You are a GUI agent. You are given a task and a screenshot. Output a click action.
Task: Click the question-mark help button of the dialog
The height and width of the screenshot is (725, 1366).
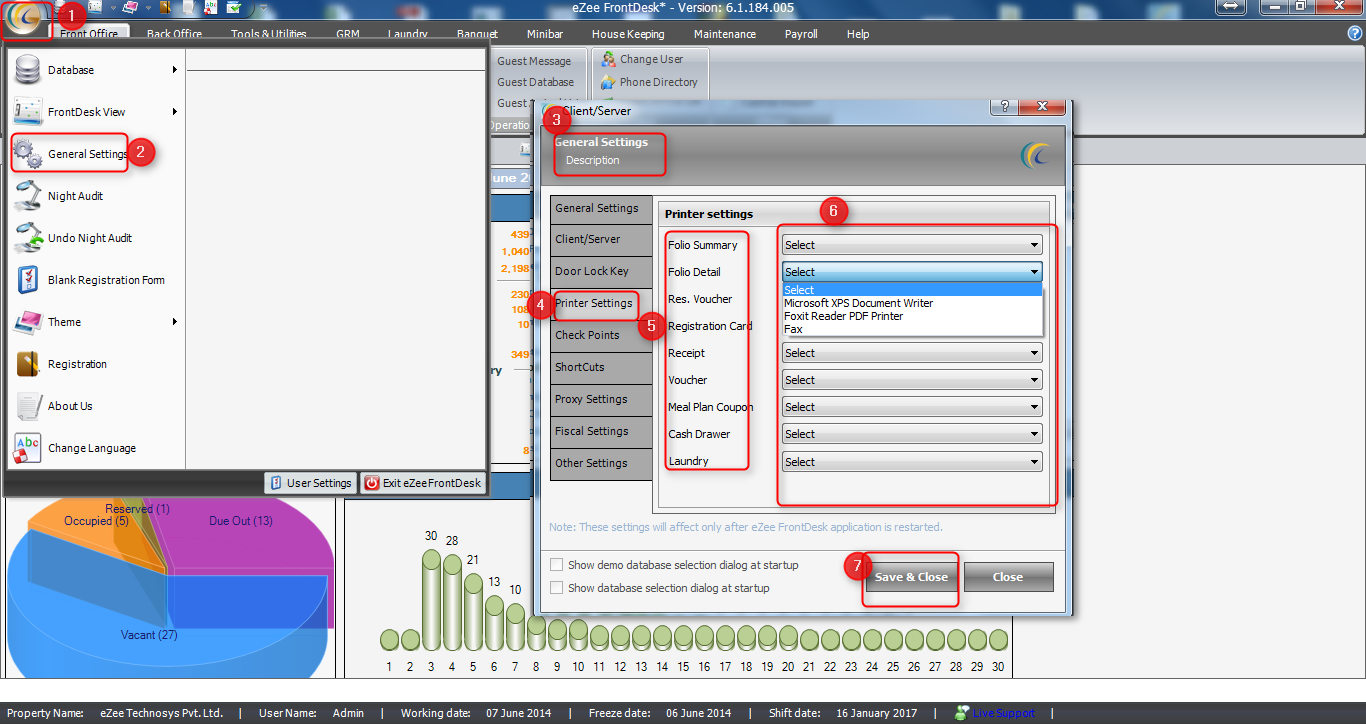1003,107
